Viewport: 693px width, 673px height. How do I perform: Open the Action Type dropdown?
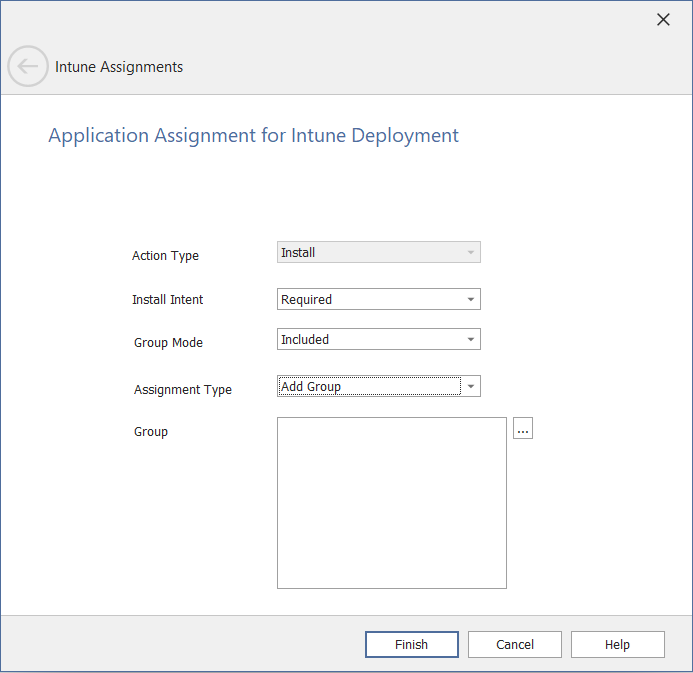[379, 252]
